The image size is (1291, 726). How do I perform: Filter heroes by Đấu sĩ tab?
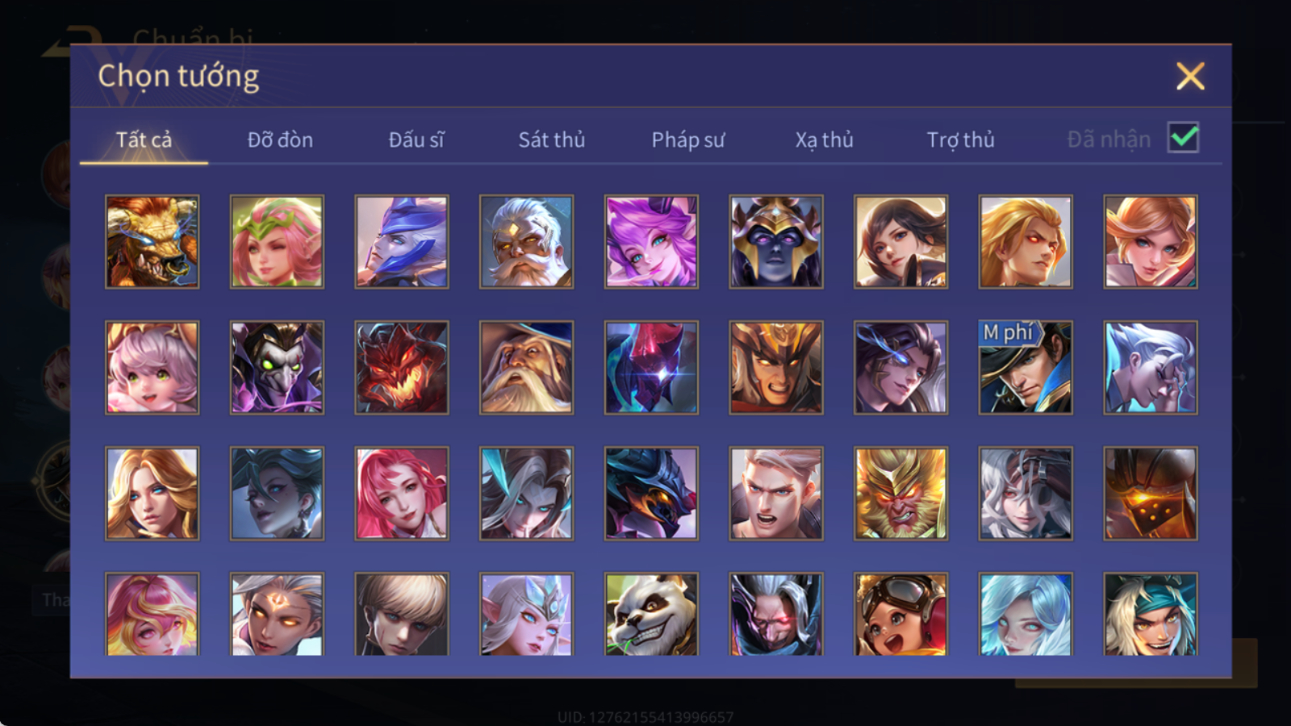click(x=416, y=140)
